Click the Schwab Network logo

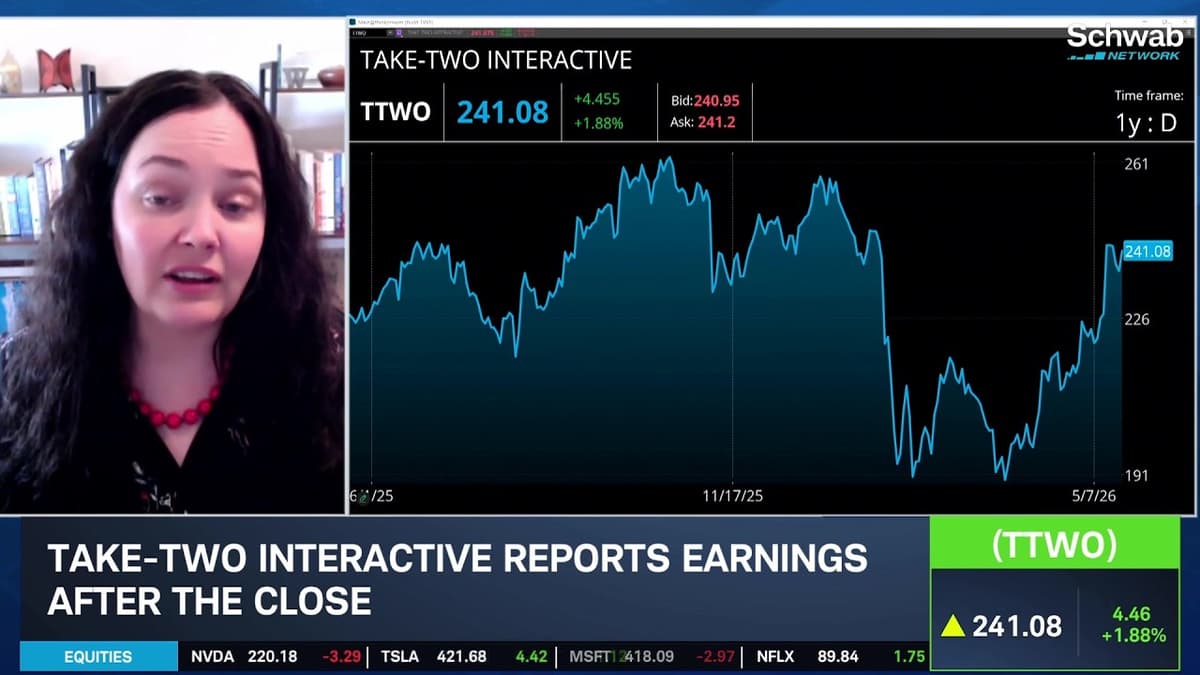[1123, 42]
